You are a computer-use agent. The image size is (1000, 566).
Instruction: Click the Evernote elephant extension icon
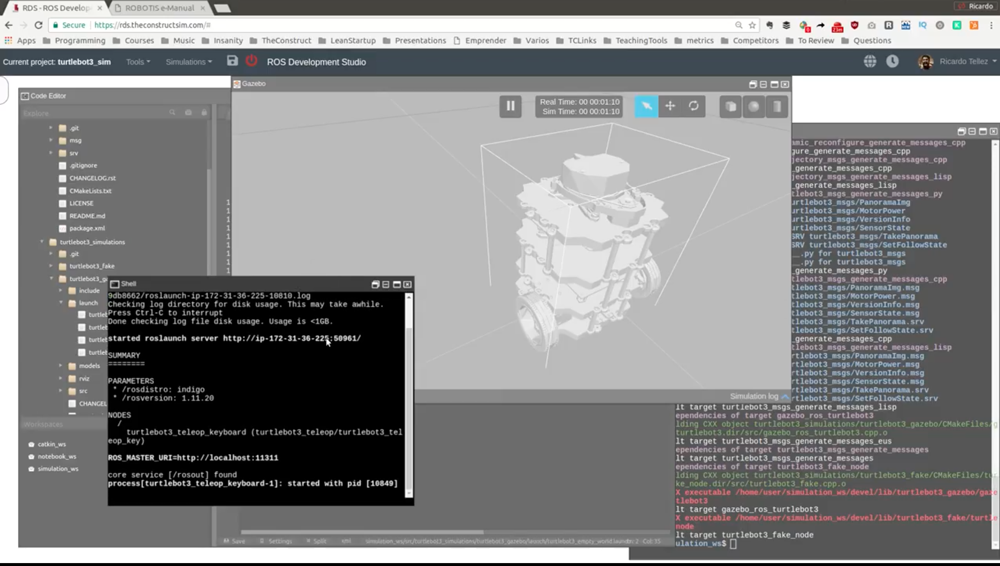click(x=770, y=26)
